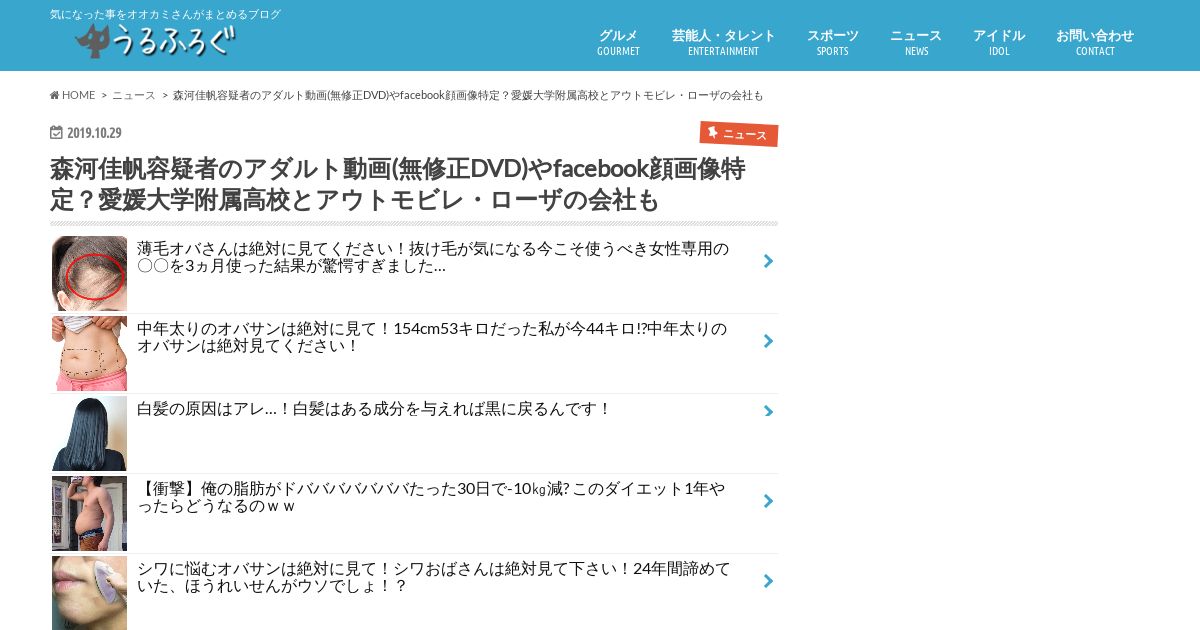
Task: Click the shirtless man belly thumbnail
Action: pos(89,513)
